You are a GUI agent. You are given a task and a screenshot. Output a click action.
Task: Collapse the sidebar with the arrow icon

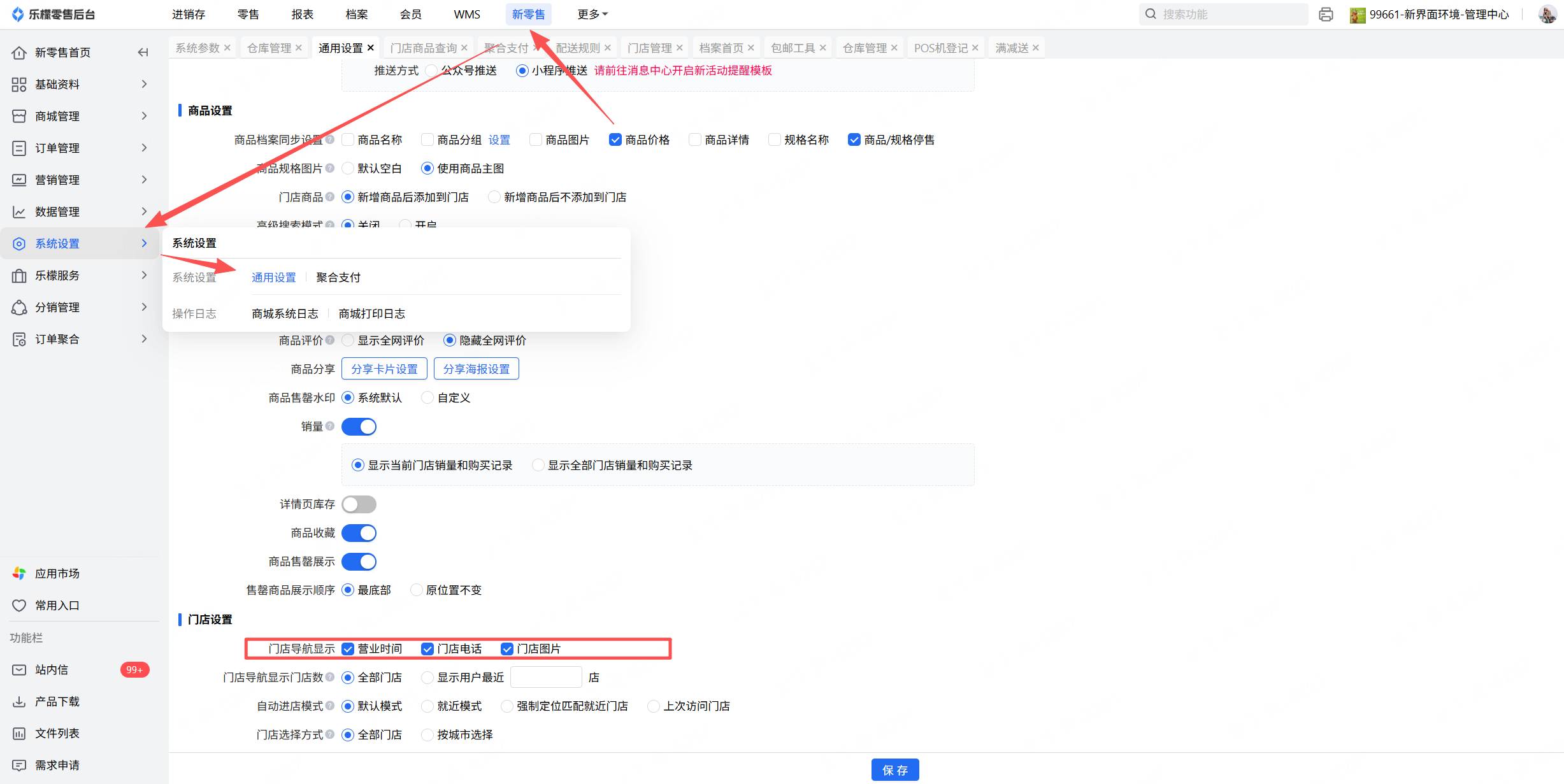tap(143, 52)
